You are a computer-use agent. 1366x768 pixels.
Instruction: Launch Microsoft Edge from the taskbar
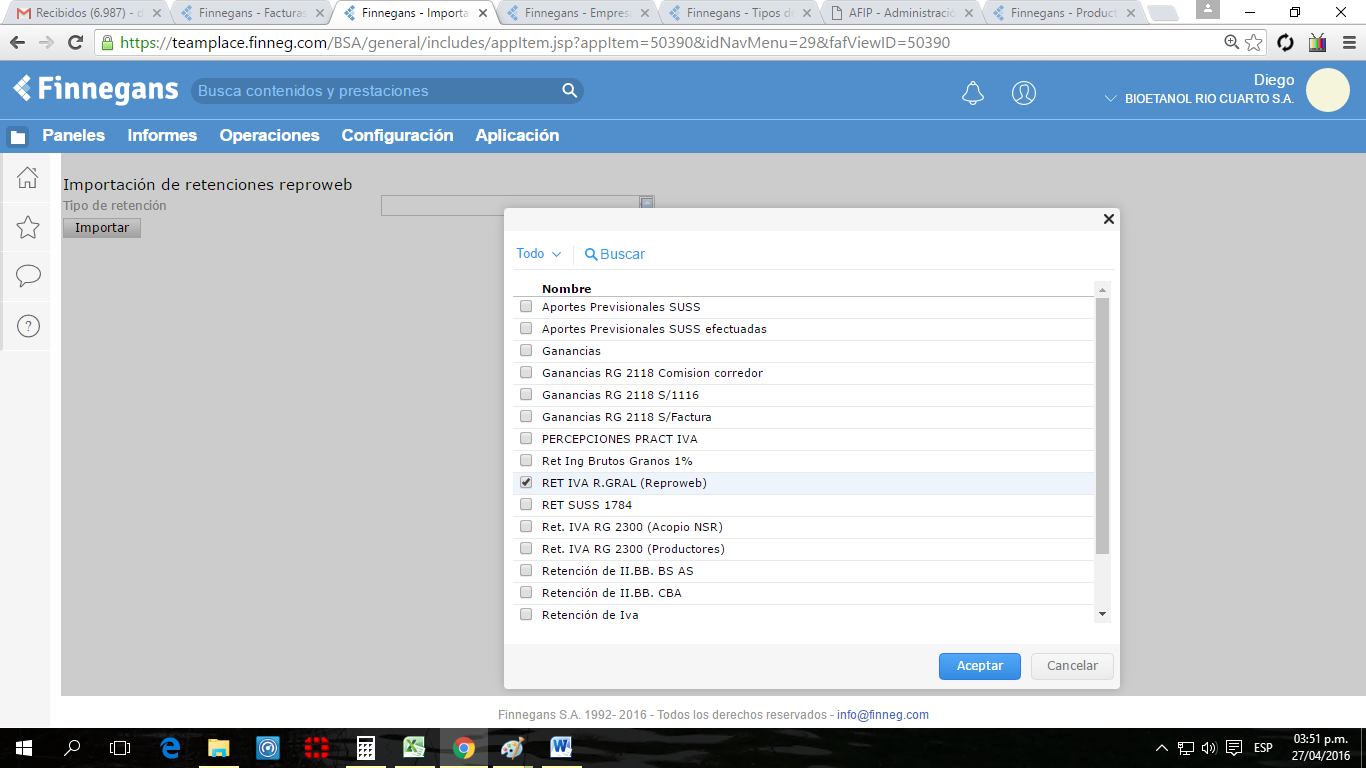pos(170,748)
